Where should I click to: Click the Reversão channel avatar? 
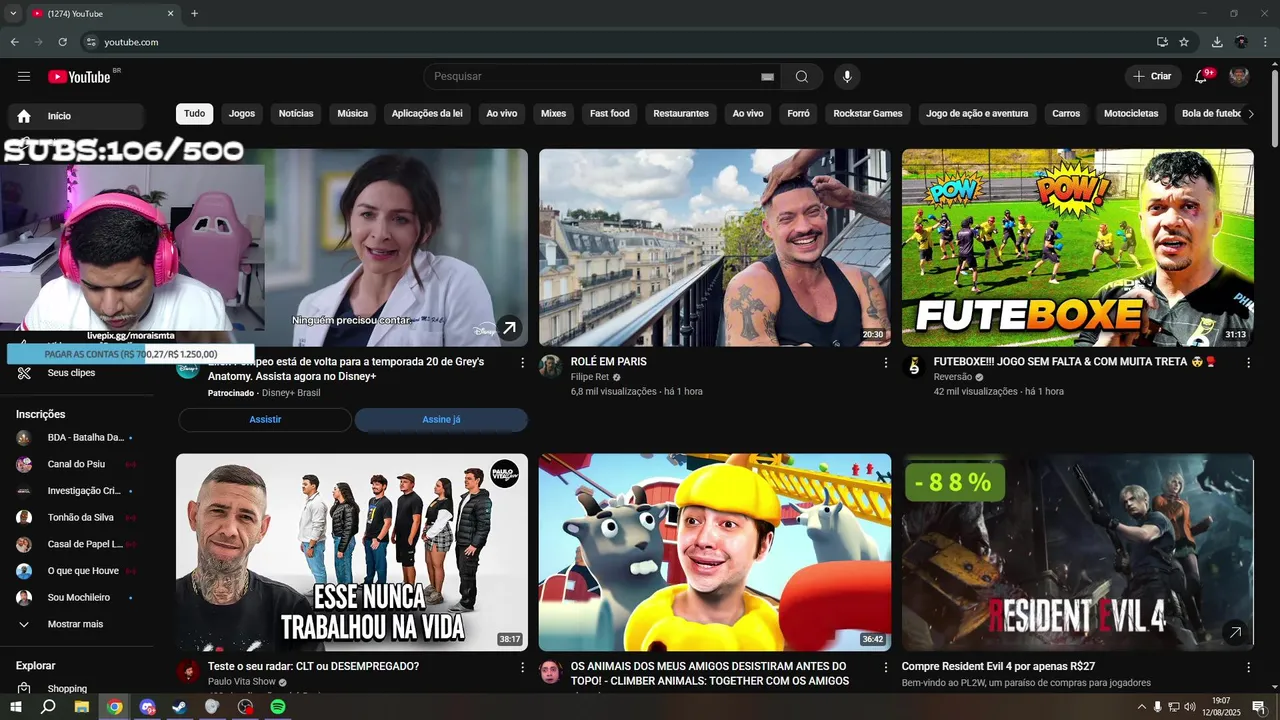[913, 366]
